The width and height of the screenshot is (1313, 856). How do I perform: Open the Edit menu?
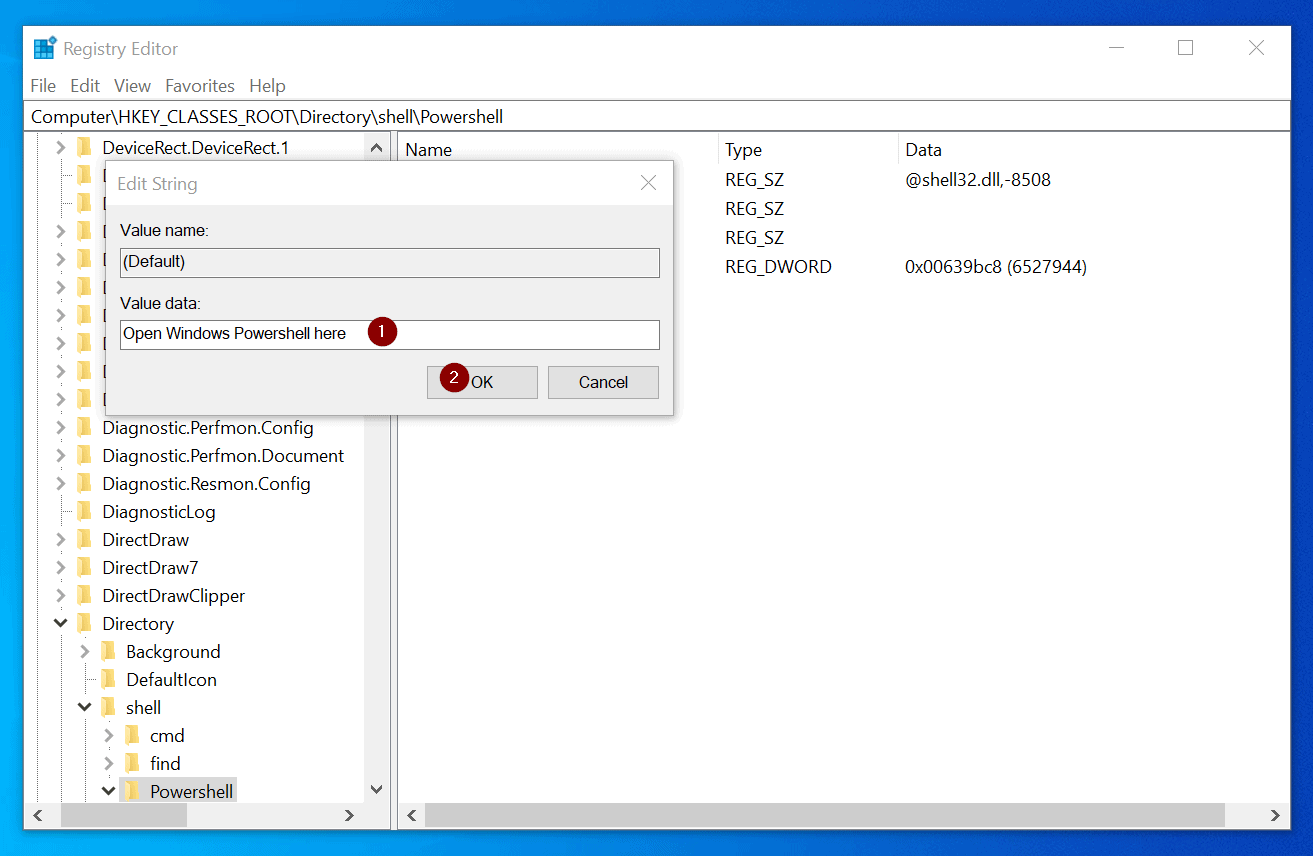tap(85, 86)
